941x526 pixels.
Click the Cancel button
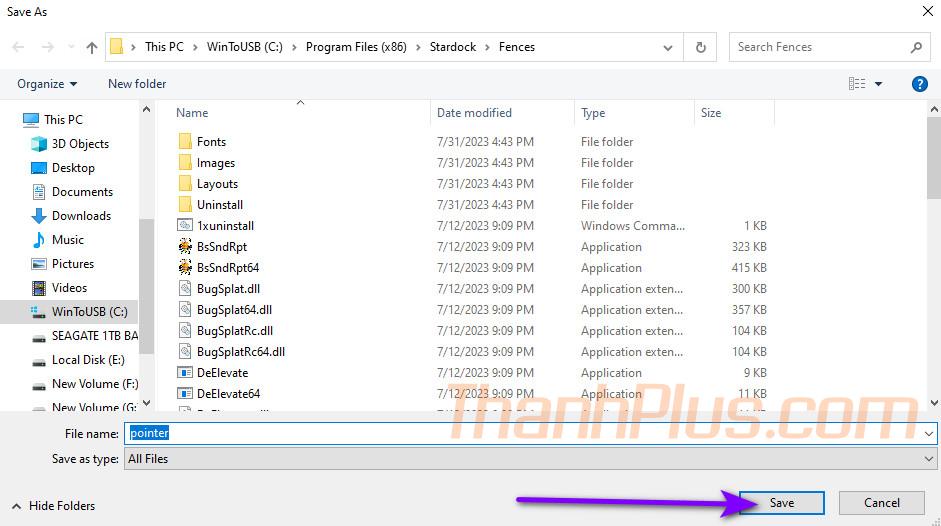[881, 503]
